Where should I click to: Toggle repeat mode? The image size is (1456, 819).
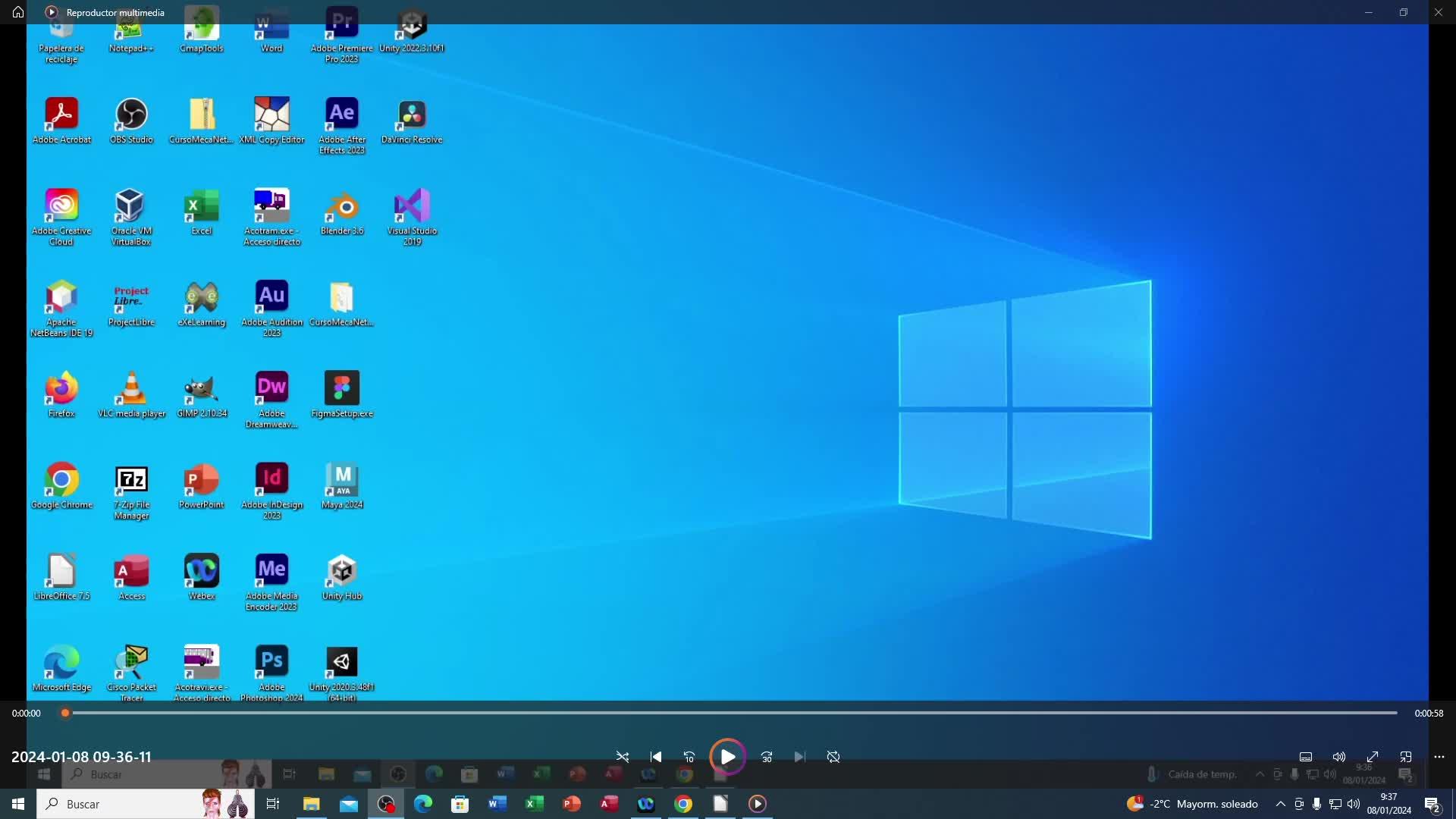point(833,757)
